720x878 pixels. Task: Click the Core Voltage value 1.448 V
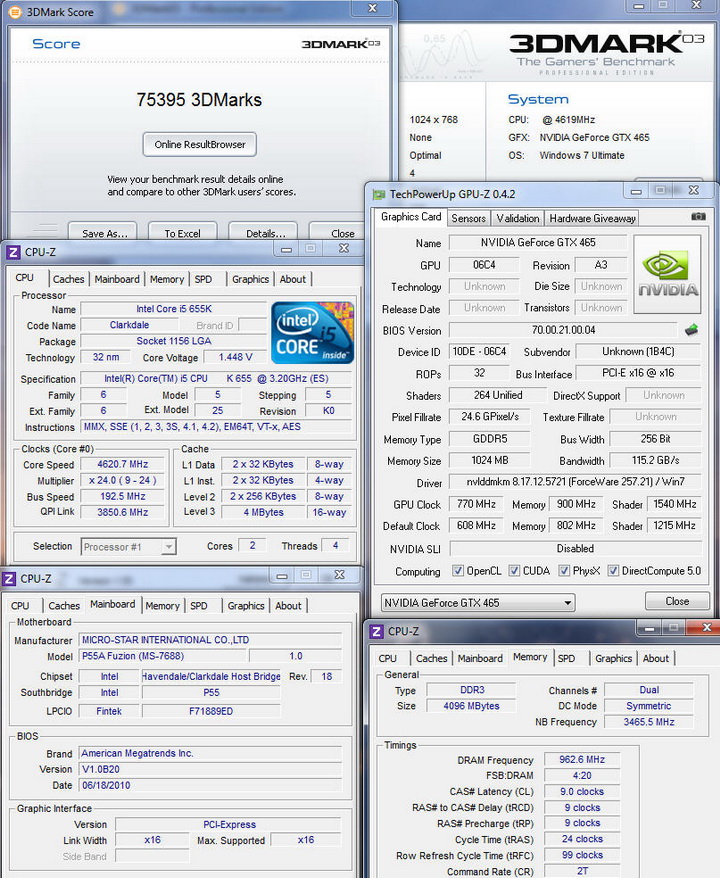pos(235,357)
